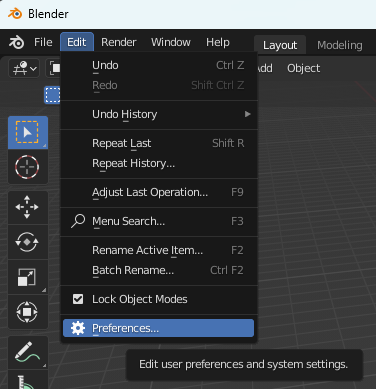
Task: Click the Blender title bar app icon
Action: click(x=15, y=14)
